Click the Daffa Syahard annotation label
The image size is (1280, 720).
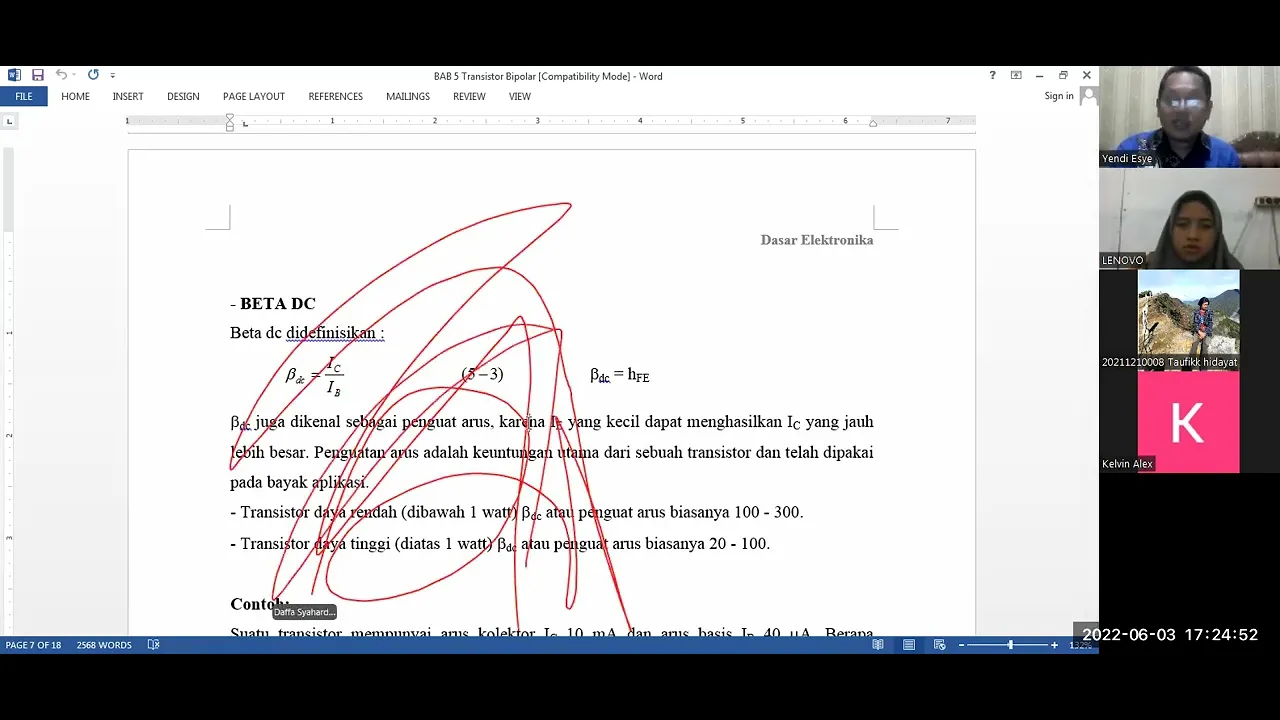pyautogui.click(x=304, y=612)
